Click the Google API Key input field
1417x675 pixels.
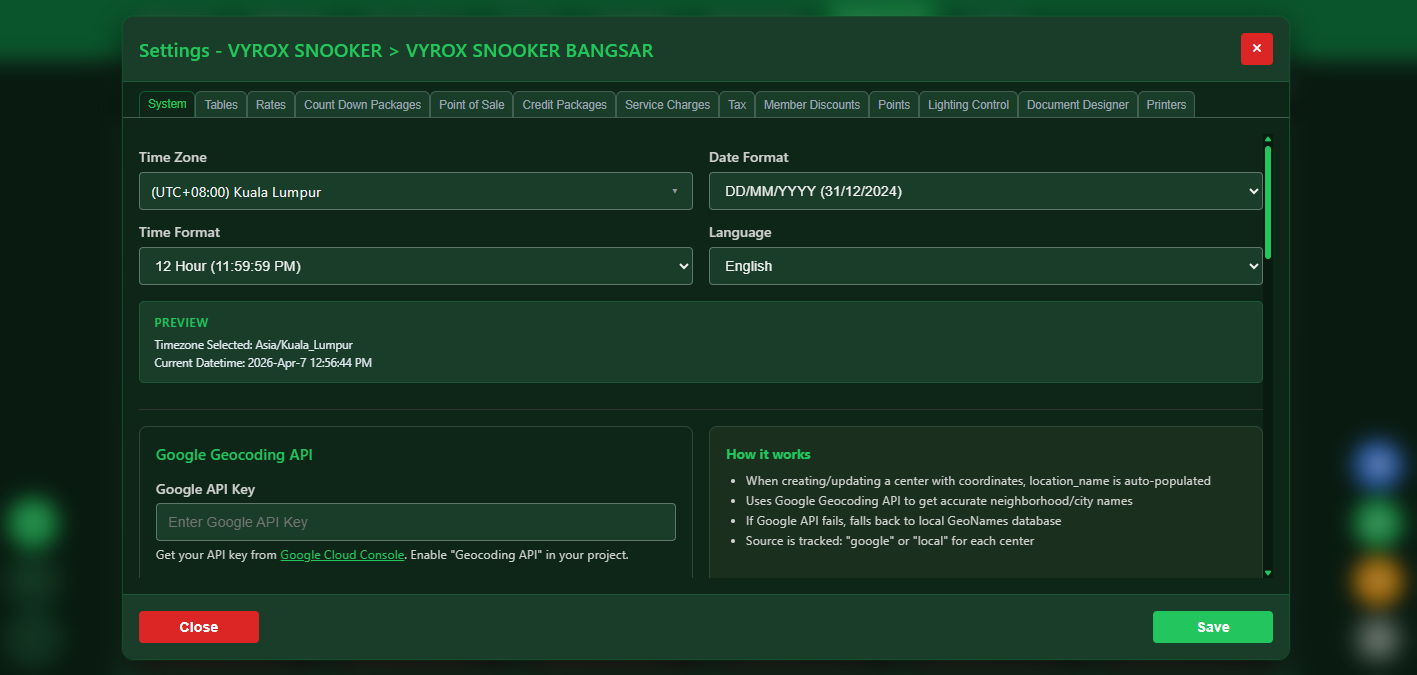(x=416, y=521)
